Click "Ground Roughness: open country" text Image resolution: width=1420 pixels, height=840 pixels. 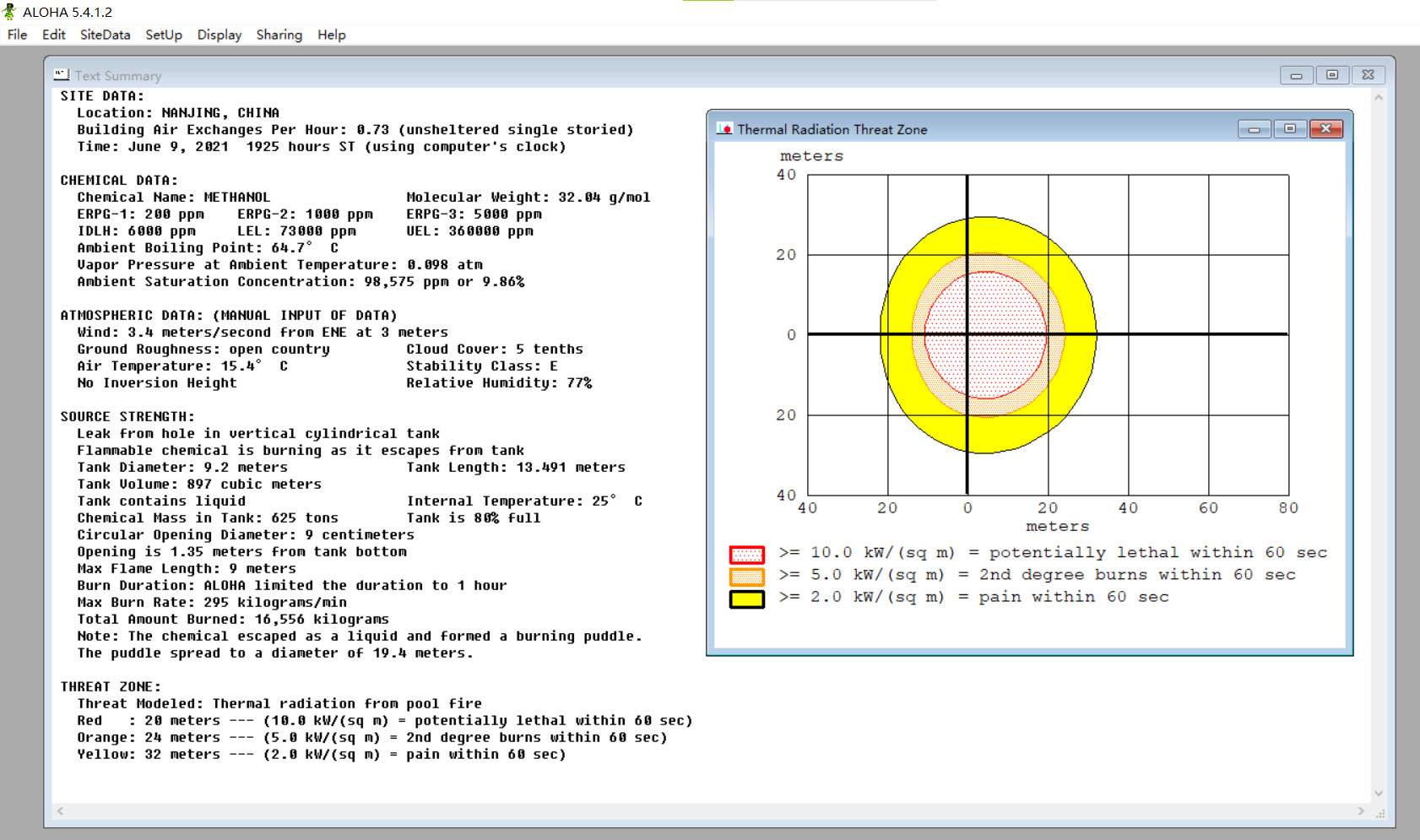click(203, 350)
